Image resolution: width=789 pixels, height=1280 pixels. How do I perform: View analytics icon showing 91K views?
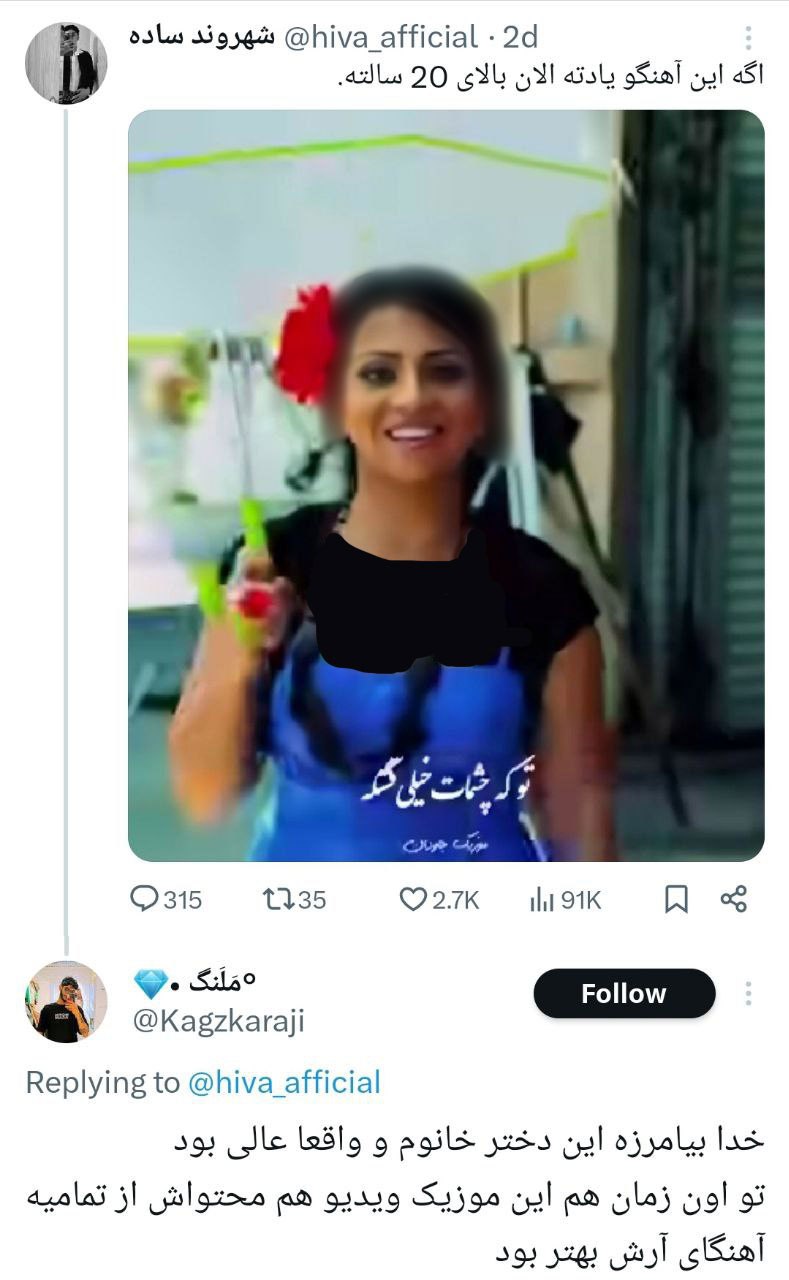coord(541,900)
